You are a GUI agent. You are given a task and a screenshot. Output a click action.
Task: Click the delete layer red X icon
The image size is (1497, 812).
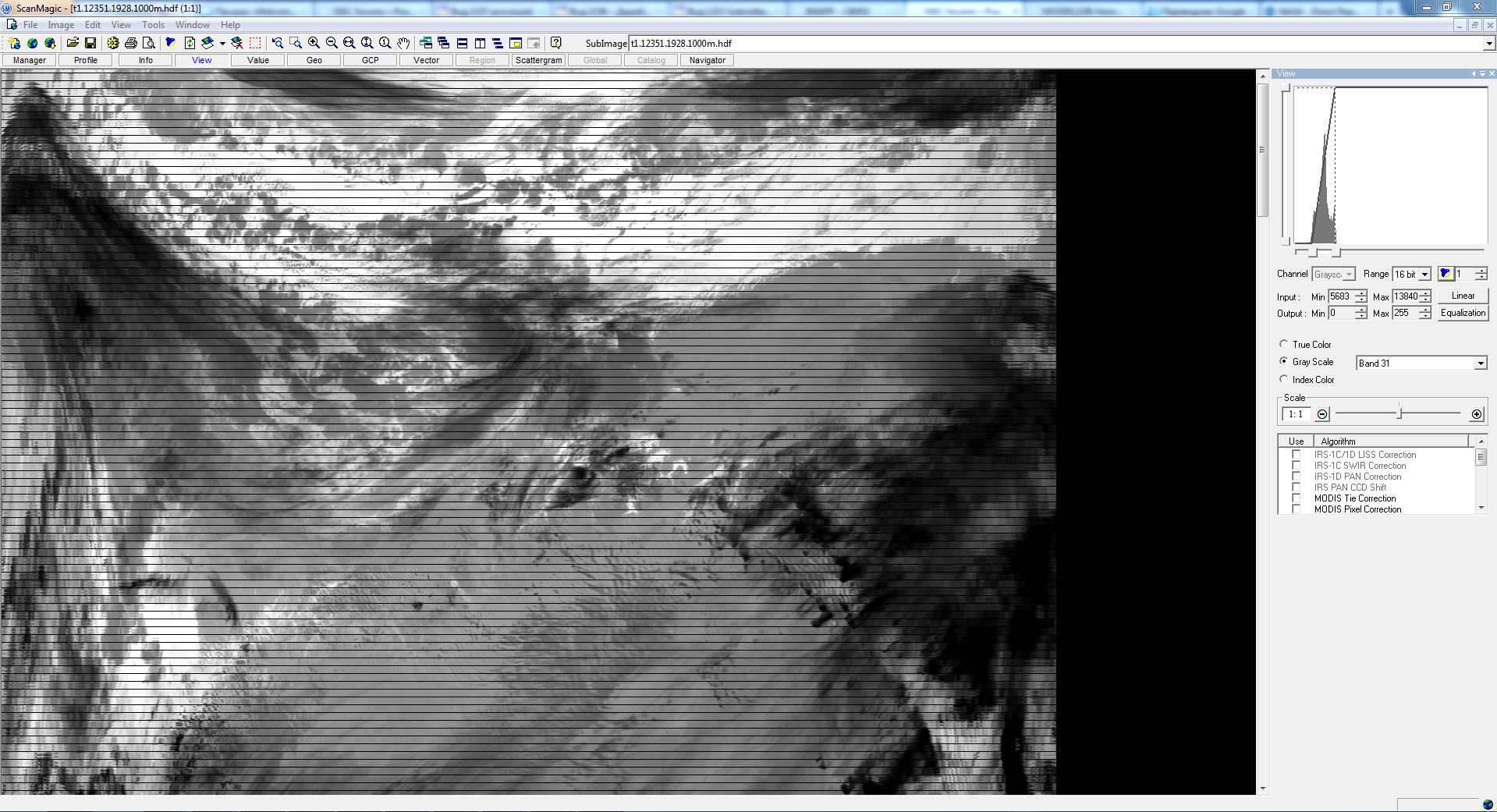click(x=237, y=43)
